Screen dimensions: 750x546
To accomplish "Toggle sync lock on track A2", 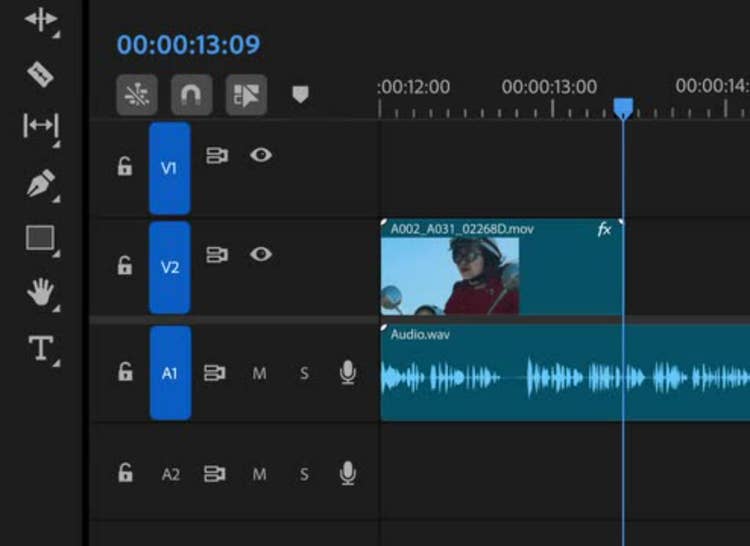I will pos(214,474).
